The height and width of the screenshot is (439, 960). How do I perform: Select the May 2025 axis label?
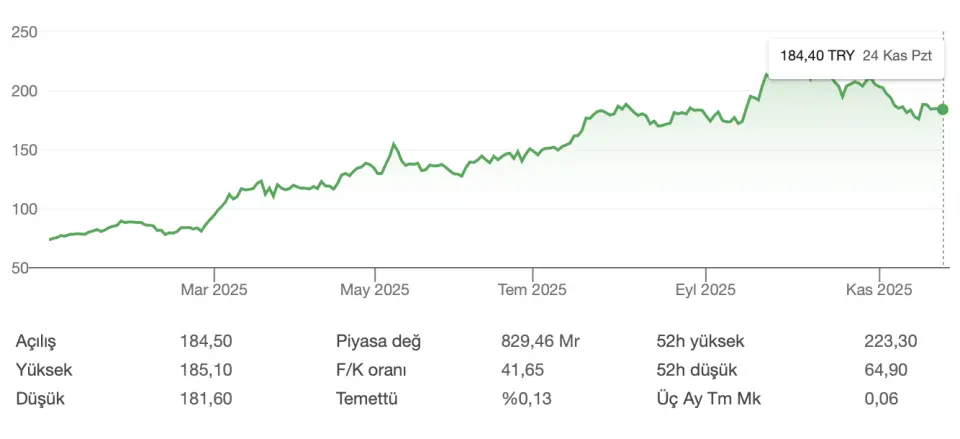click(374, 290)
